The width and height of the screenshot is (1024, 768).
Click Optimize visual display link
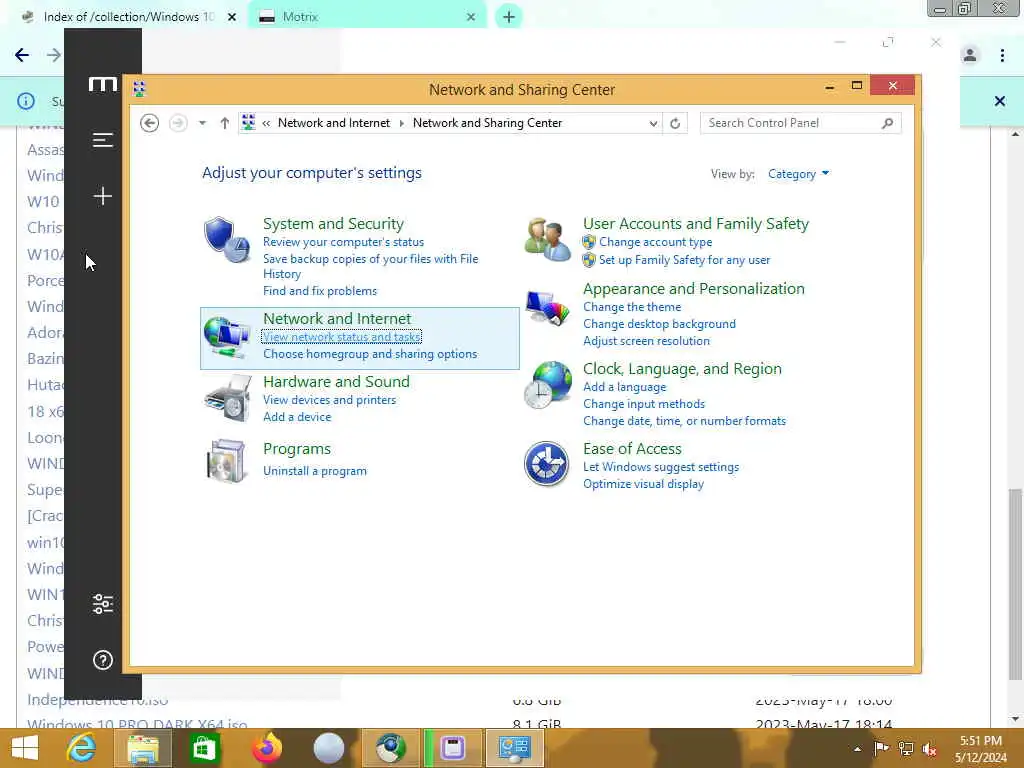(x=643, y=484)
